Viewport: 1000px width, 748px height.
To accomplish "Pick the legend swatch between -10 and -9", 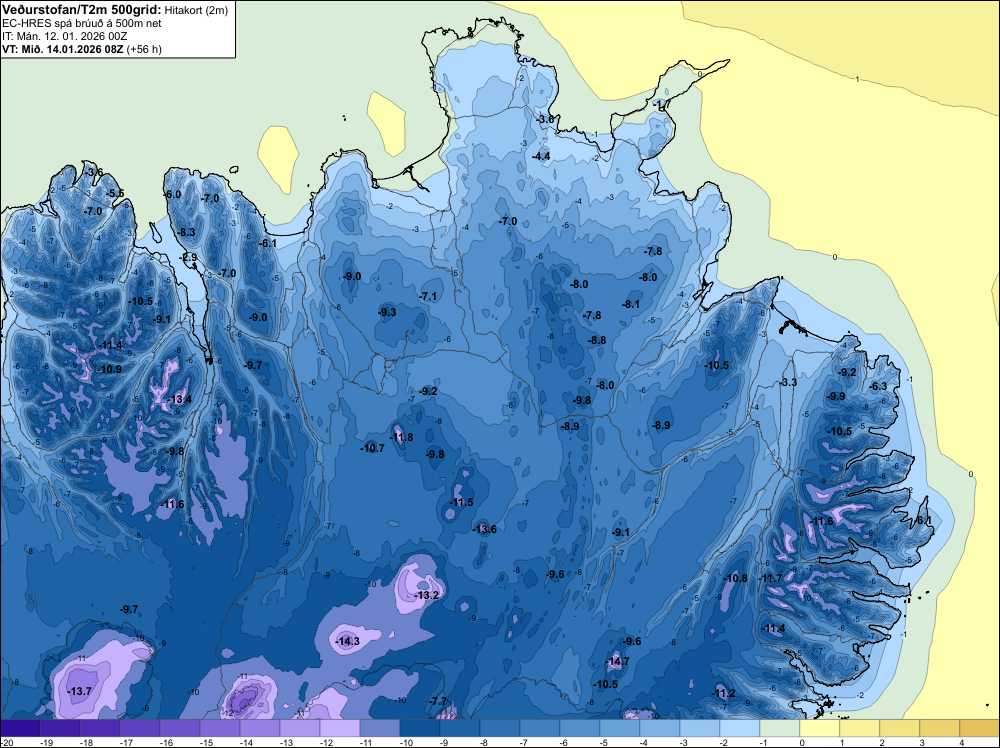I will coord(420,728).
